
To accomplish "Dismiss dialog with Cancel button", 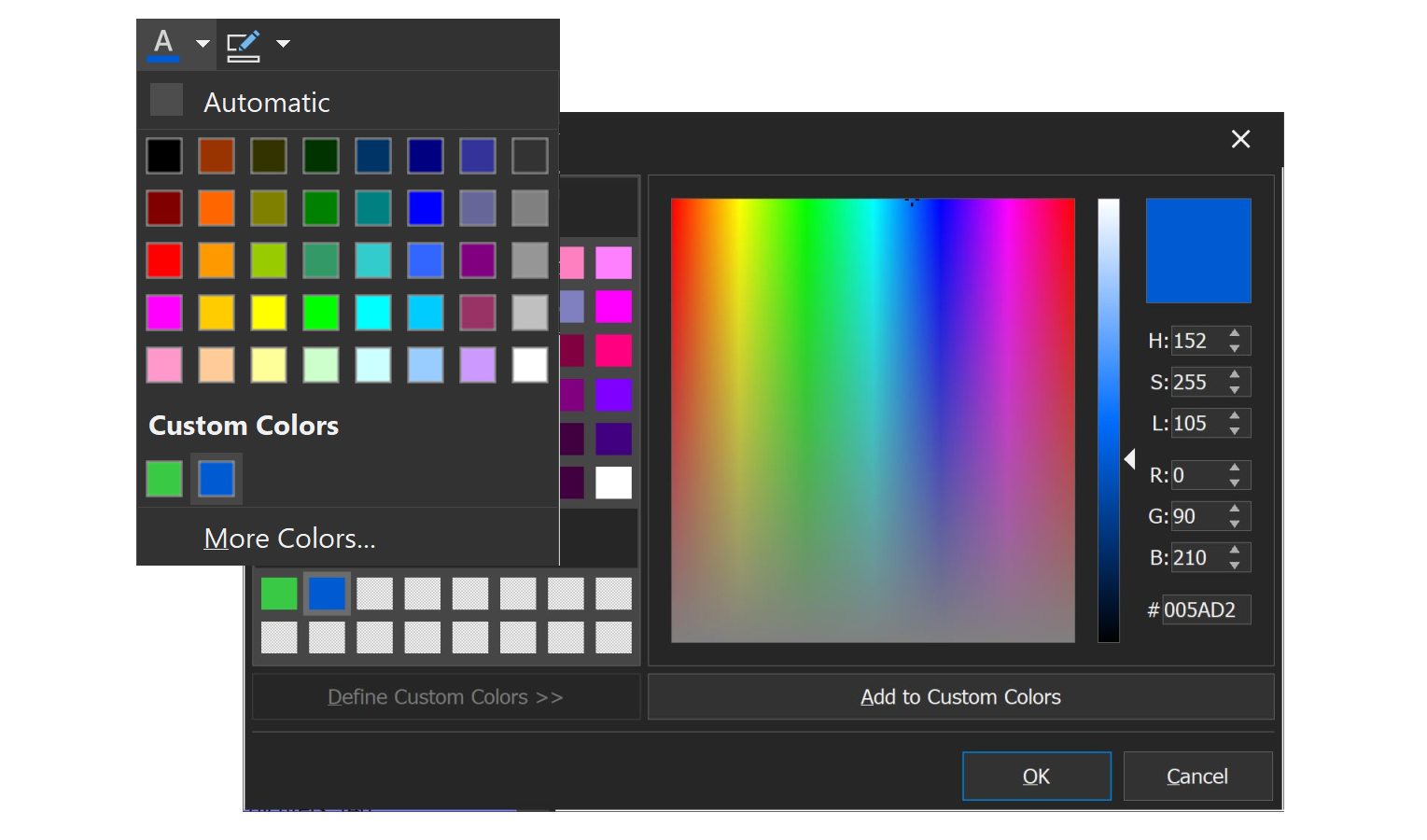I will coord(1197,777).
